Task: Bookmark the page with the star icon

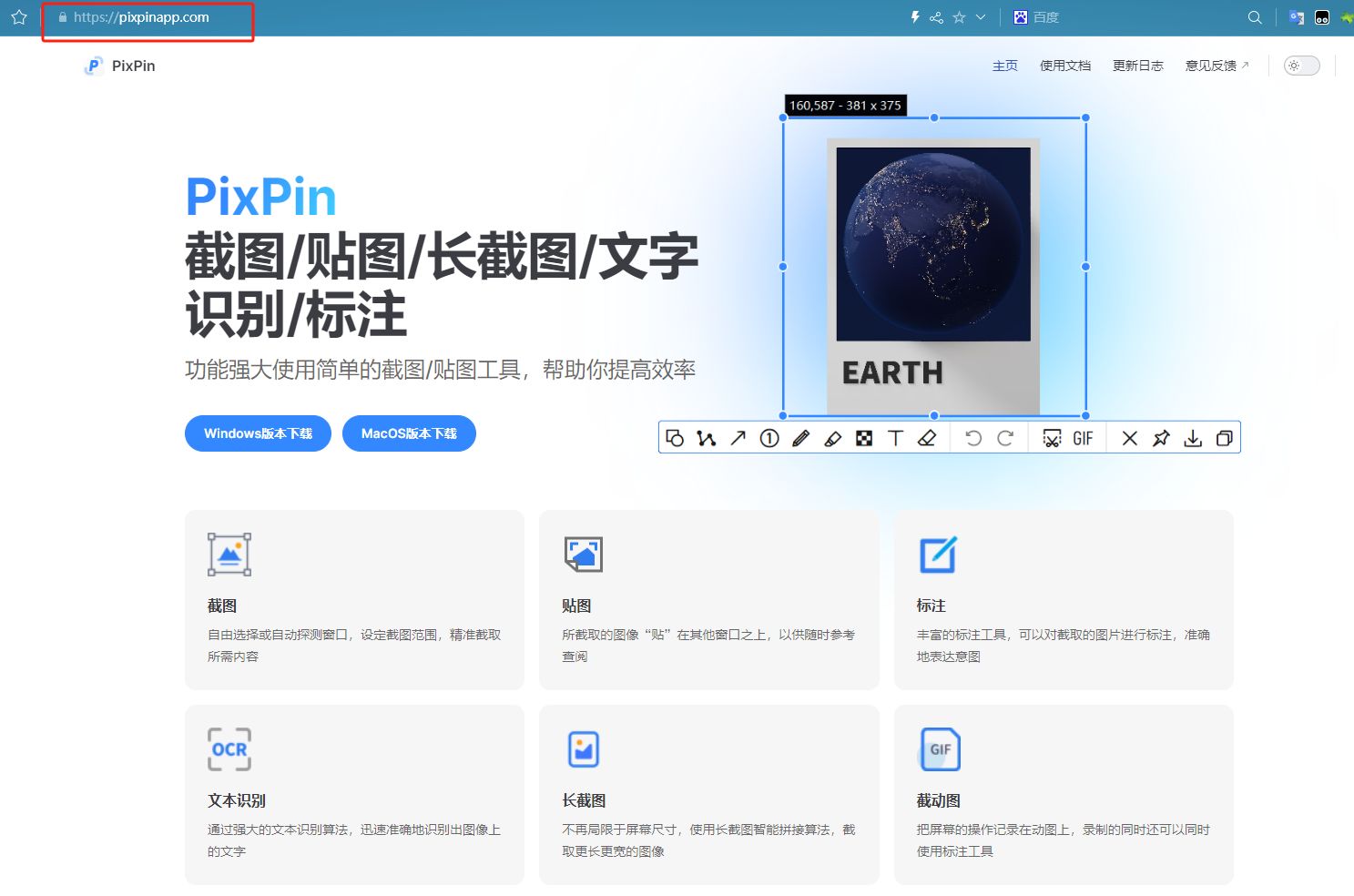Action: [x=958, y=16]
